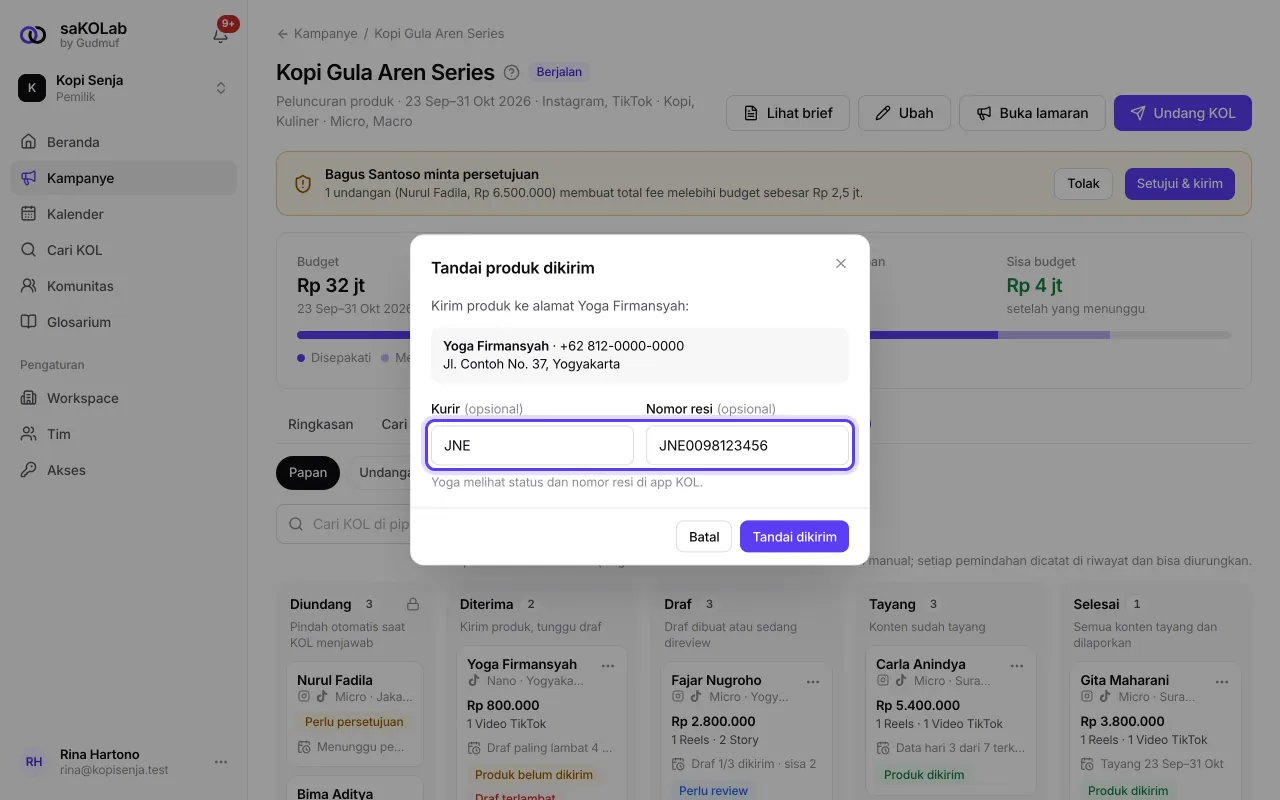Select the Papan view pill
The height and width of the screenshot is (800, 1280).
pos(308,473)
